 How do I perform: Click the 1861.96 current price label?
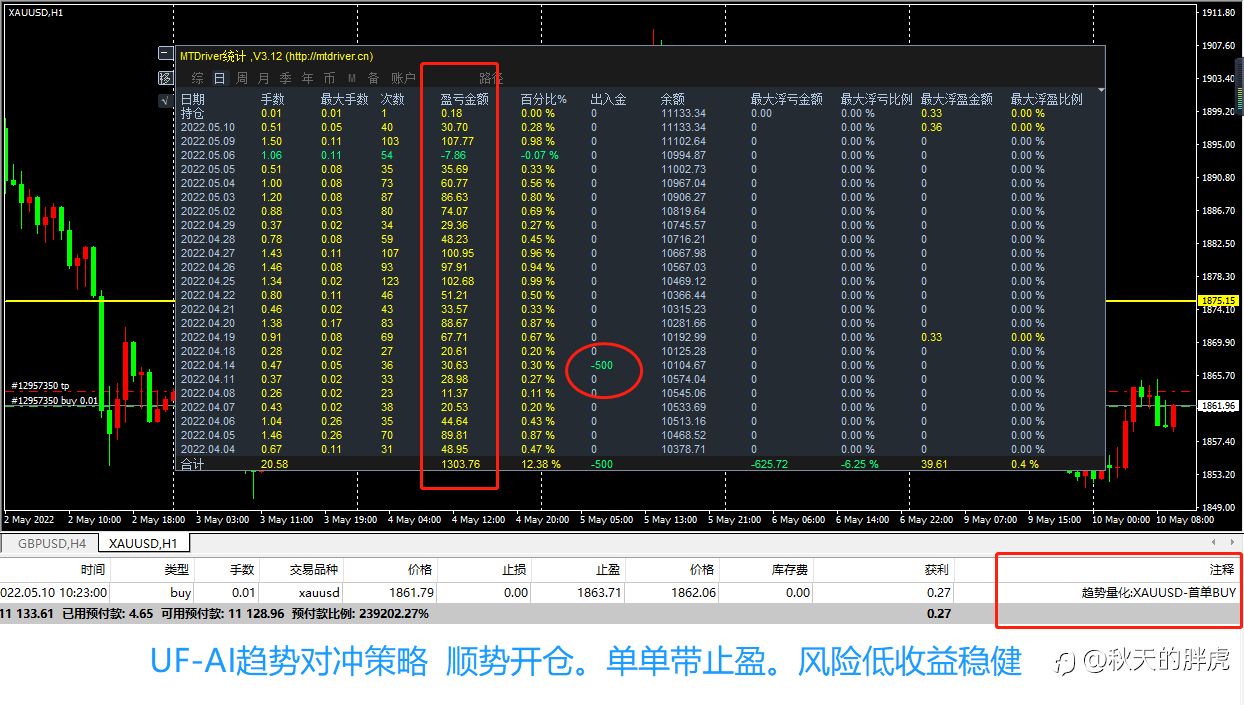tap(1219, 405)
